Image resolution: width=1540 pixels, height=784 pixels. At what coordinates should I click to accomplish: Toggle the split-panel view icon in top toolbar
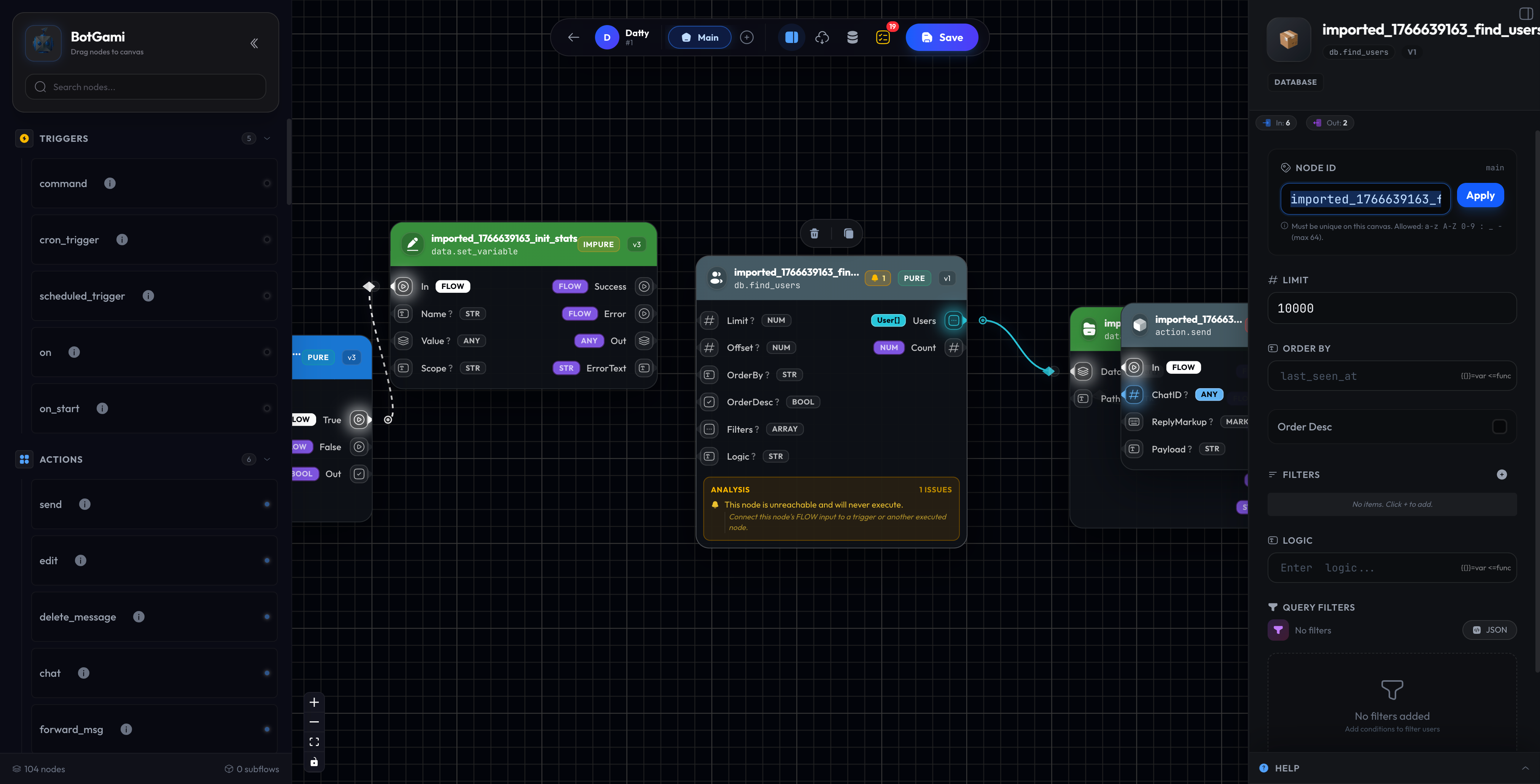(x=792, y=37)
